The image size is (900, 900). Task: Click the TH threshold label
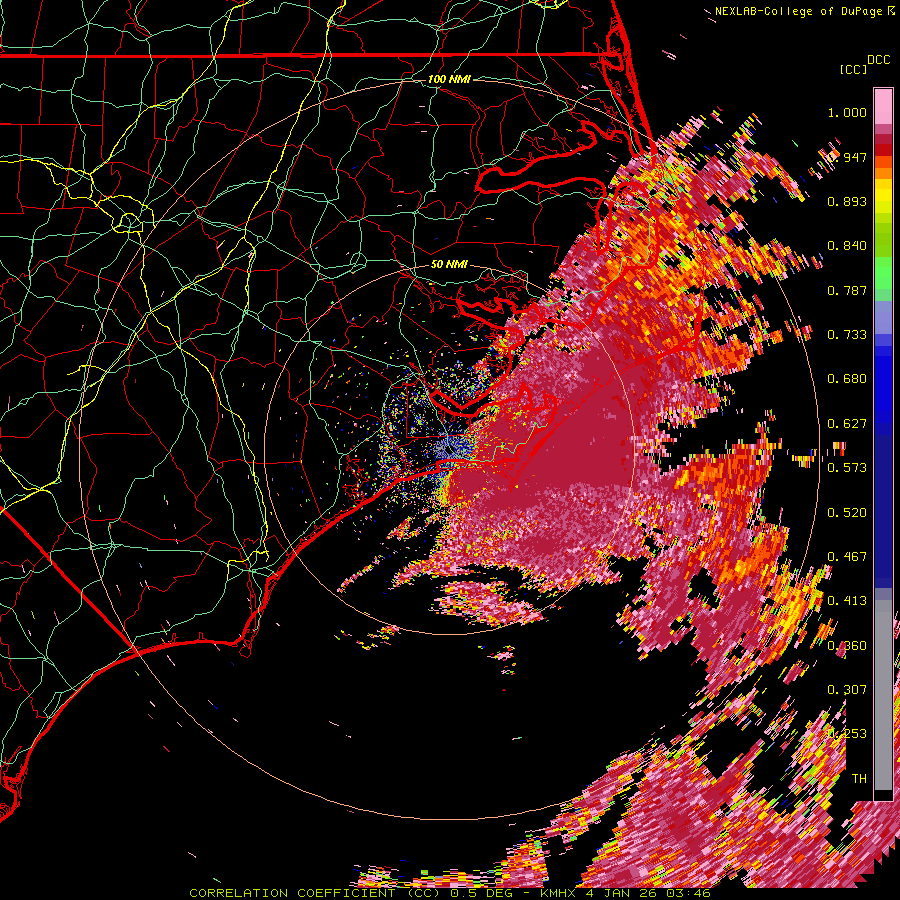point(859,779)
